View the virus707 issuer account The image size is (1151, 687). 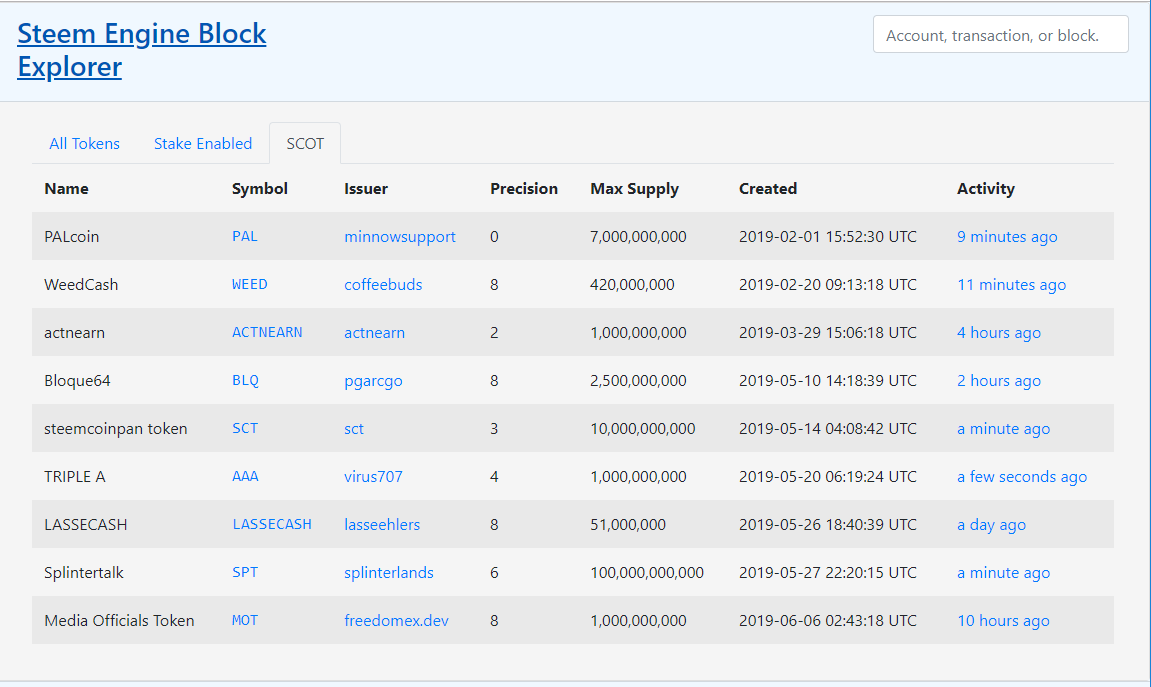click(373, 477)
